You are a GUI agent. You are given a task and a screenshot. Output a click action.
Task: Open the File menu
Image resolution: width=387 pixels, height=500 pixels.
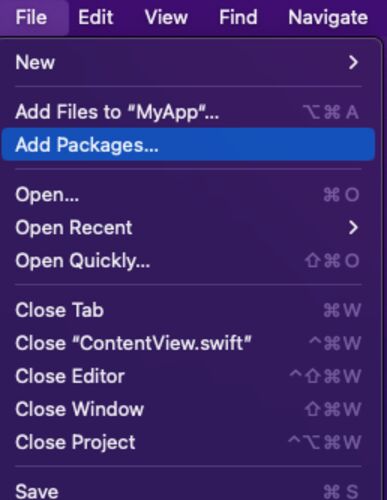pyautogui.click(x=31, y=17)
